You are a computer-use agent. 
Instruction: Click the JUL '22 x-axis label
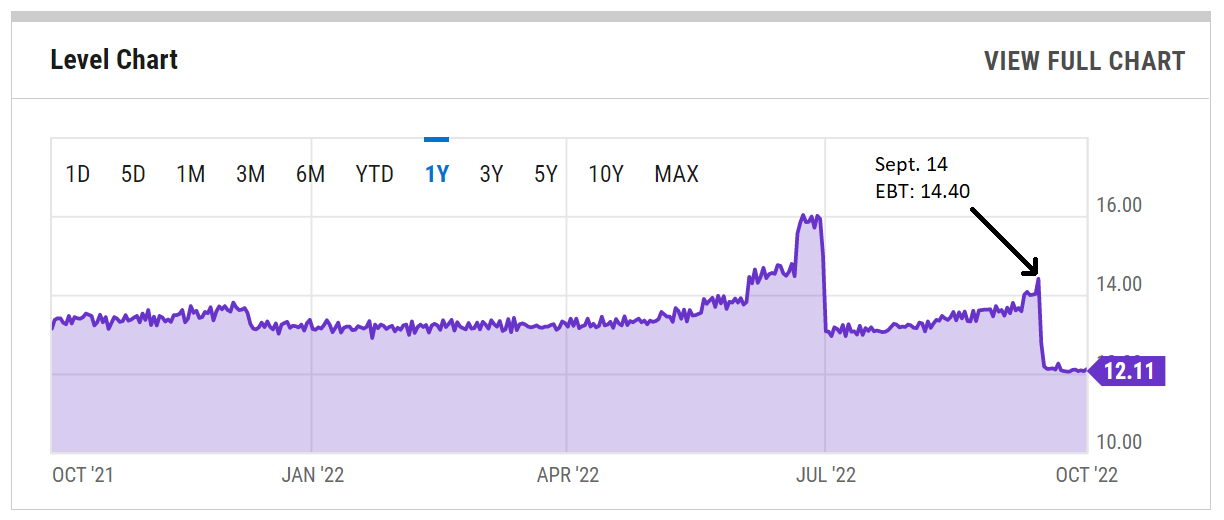[x=825, y=475]
